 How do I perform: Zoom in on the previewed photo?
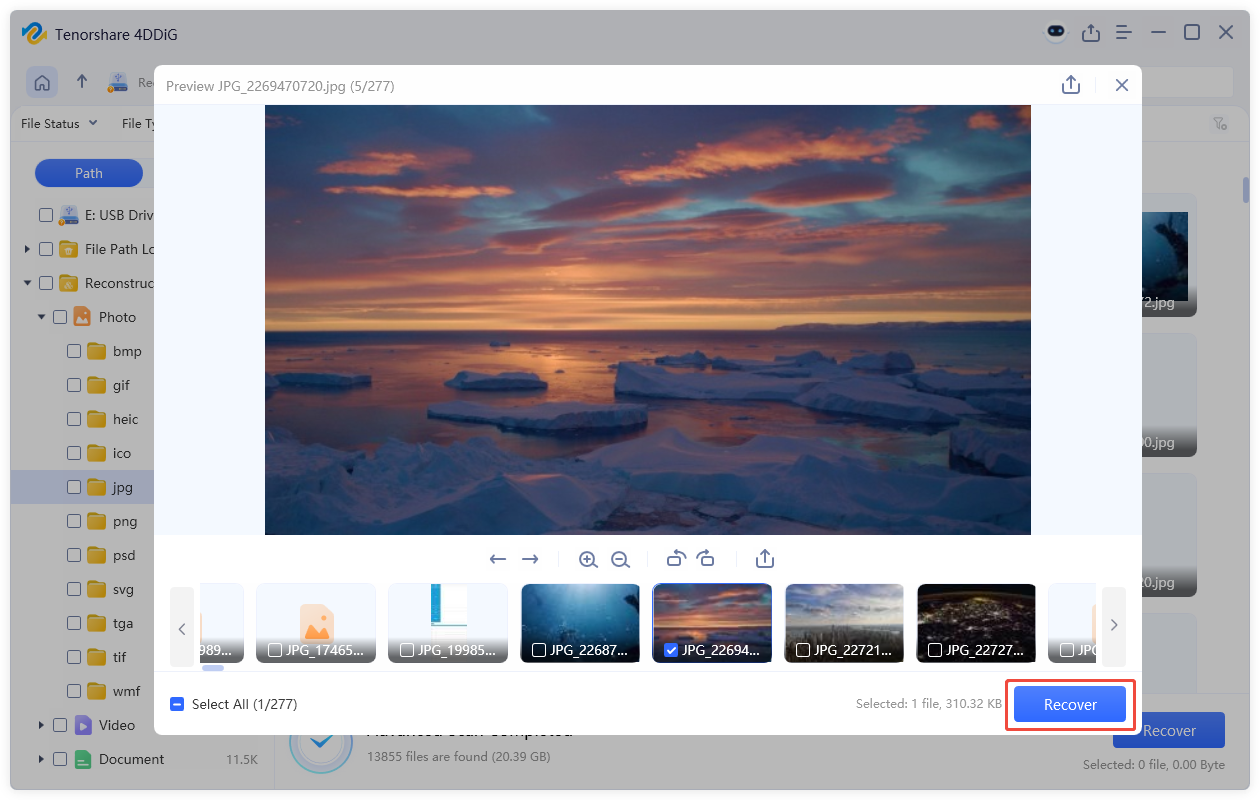pyautogui.click(x=588, y=559)
